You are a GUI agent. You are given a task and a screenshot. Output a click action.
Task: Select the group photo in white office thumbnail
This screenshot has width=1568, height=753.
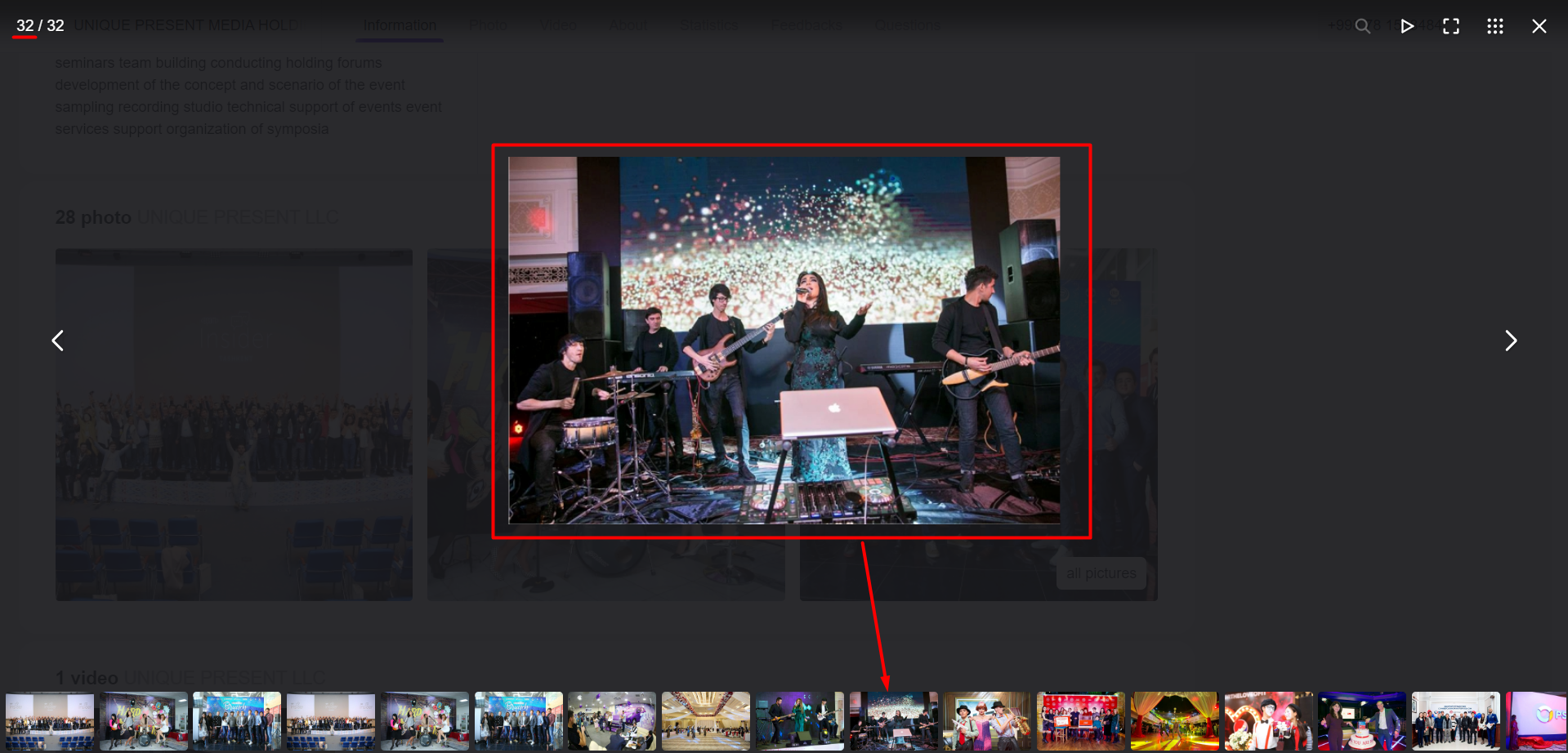(x=1456, y=721)
